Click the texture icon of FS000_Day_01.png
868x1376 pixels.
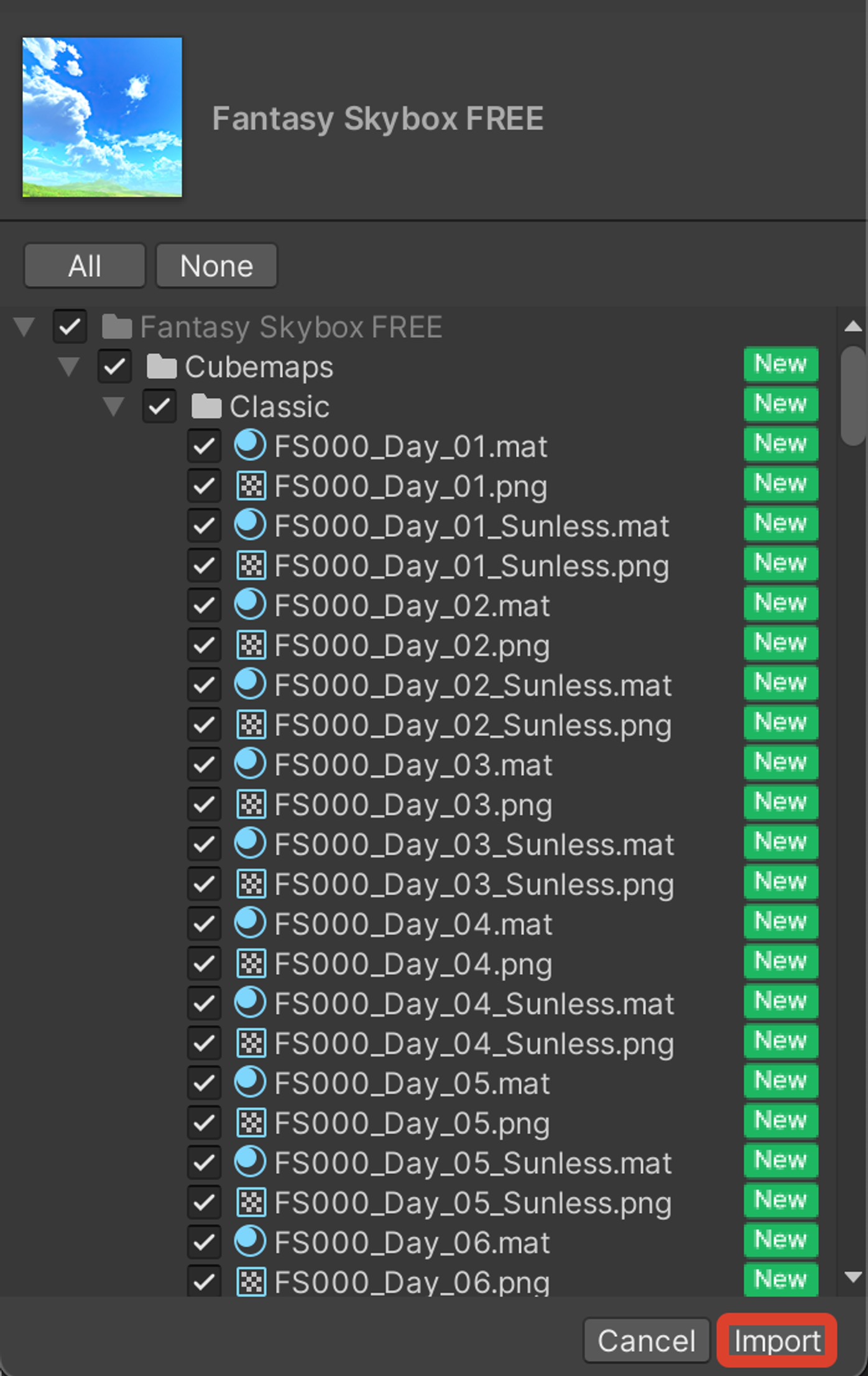point(252,486)
